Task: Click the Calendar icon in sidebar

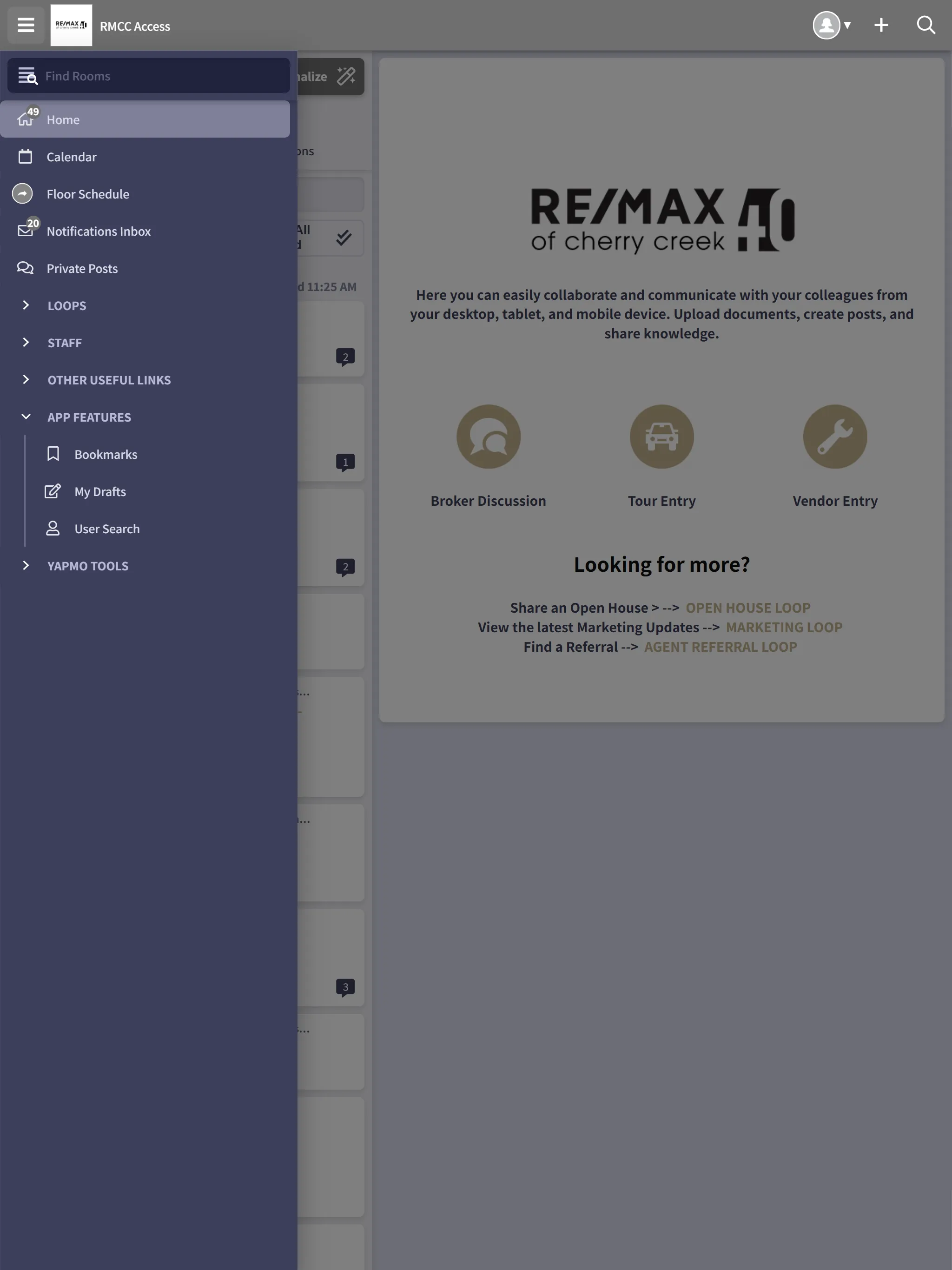Action: point(25,156)
